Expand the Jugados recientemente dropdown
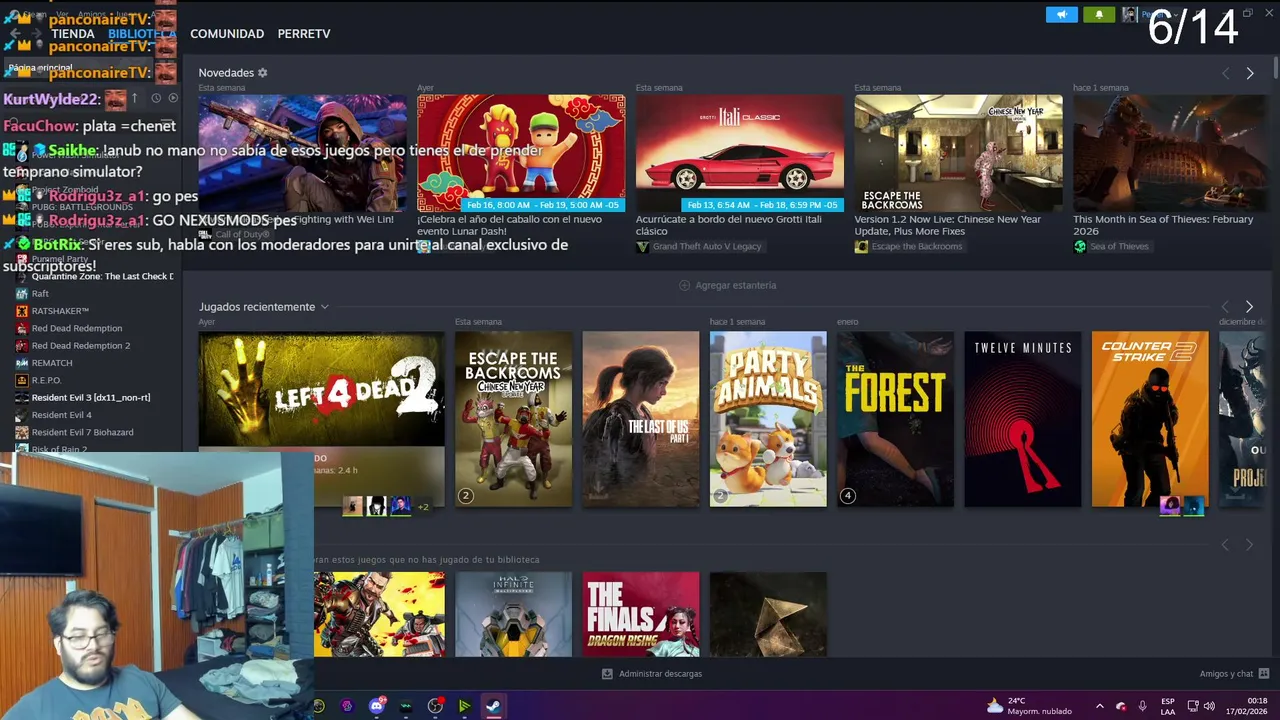 (x=324, y=307)
